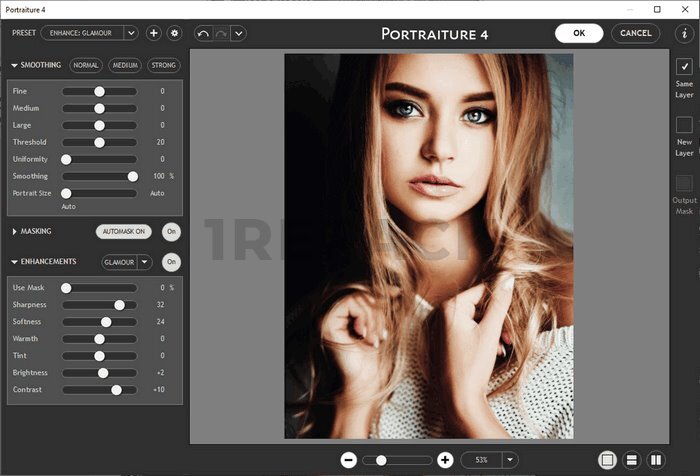Collapse the Smoothing section

click(15, 66)
